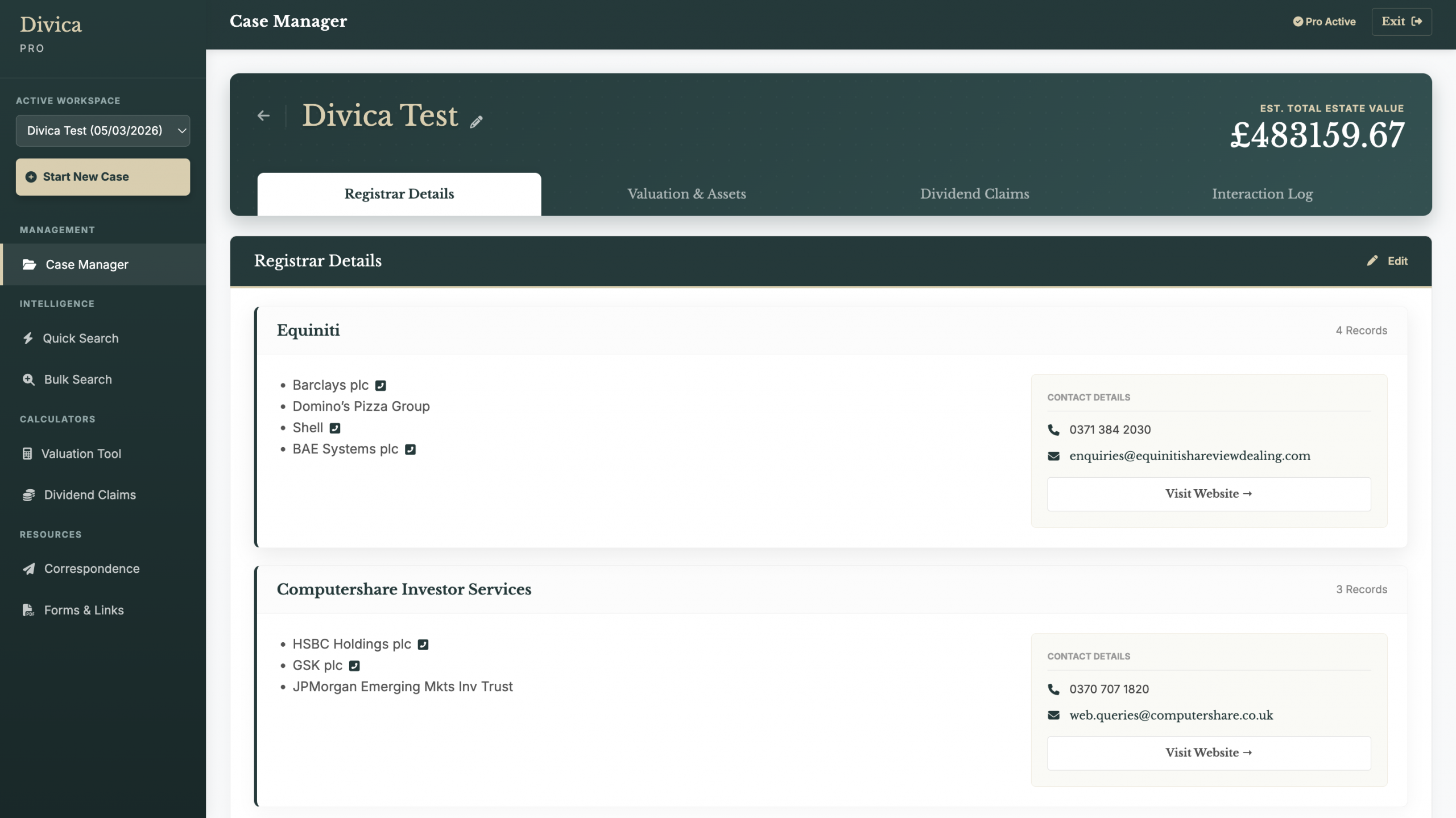The width and height of the screenshot is (1456, 818).
Task: Click the Pro Active status badge
Action: [1324, 22]
